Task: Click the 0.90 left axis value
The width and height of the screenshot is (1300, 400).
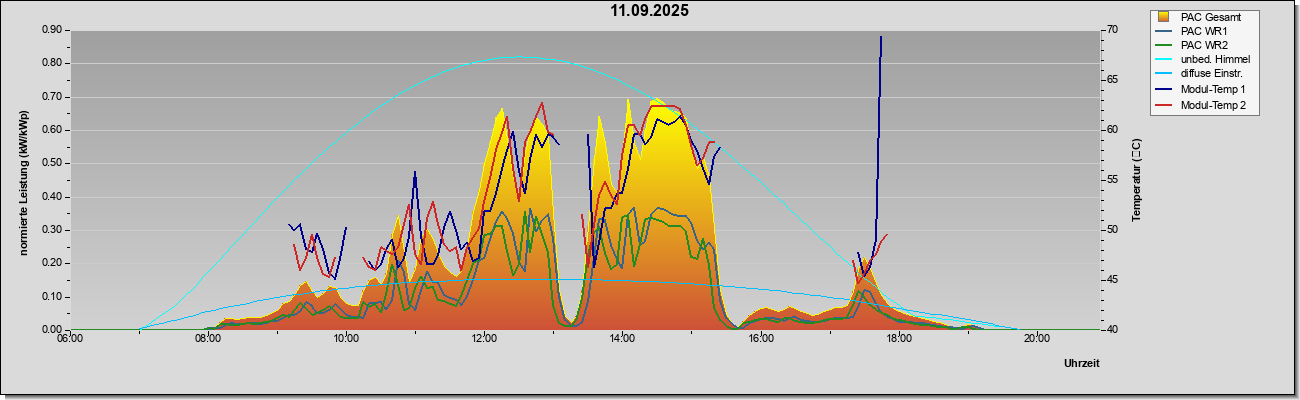Action: [51, 30]
